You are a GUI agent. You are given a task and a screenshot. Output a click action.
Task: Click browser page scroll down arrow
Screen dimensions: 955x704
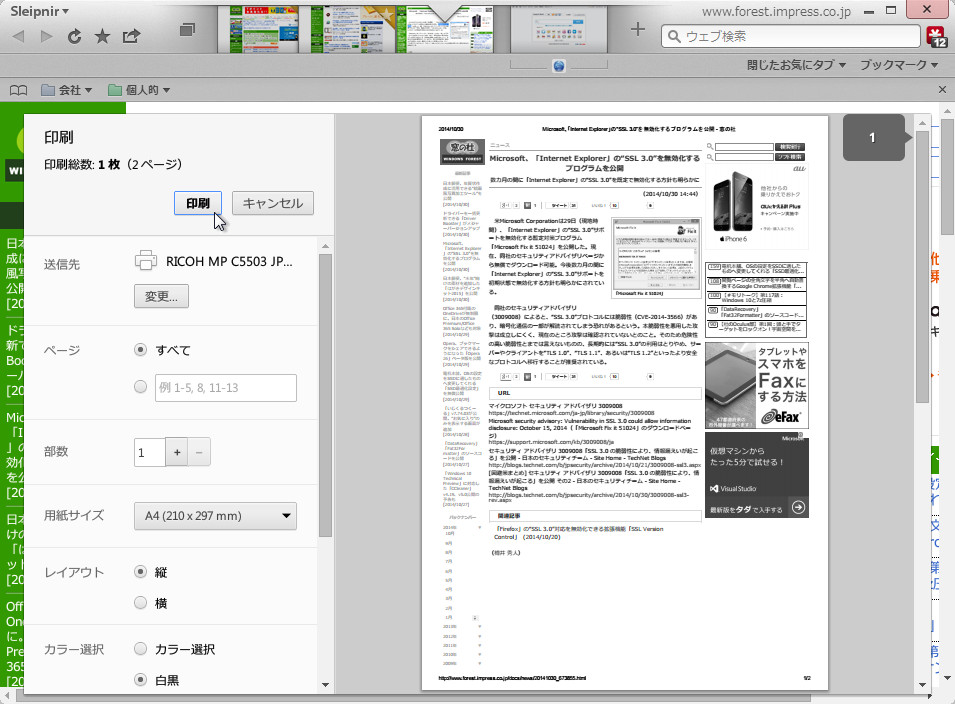click(948, 677)
